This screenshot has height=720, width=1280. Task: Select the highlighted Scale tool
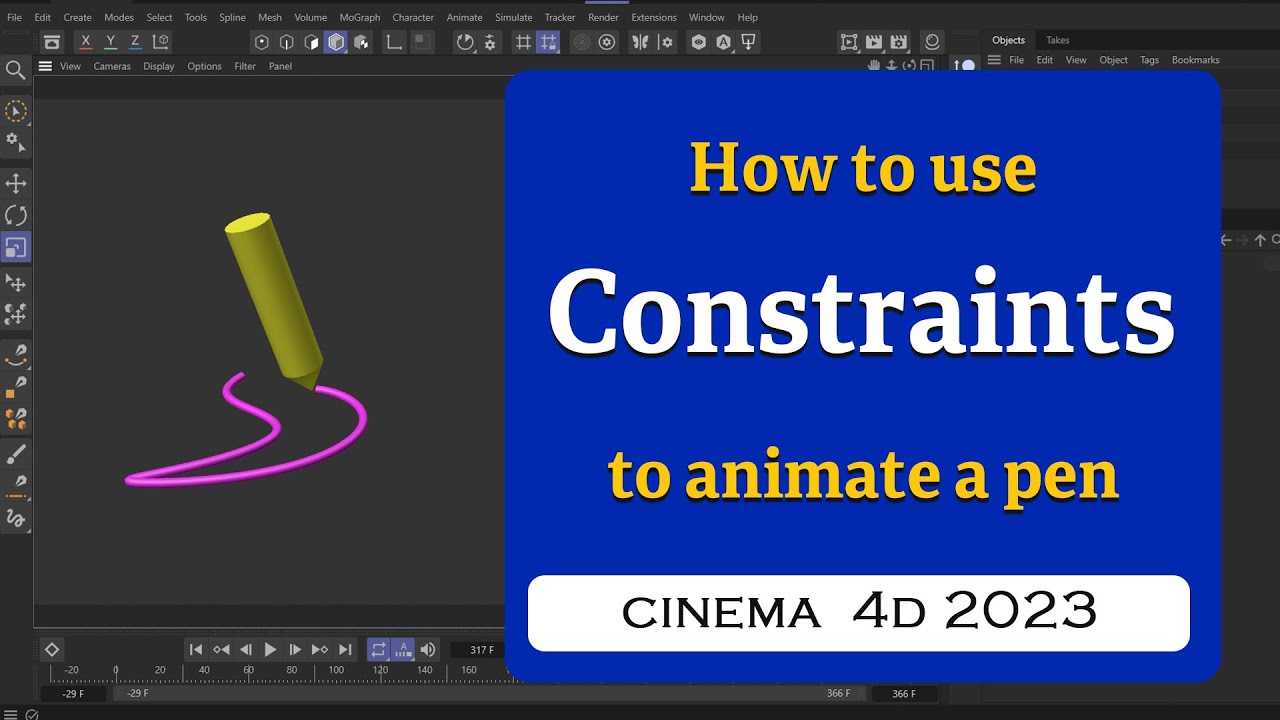tap(15, 247)
